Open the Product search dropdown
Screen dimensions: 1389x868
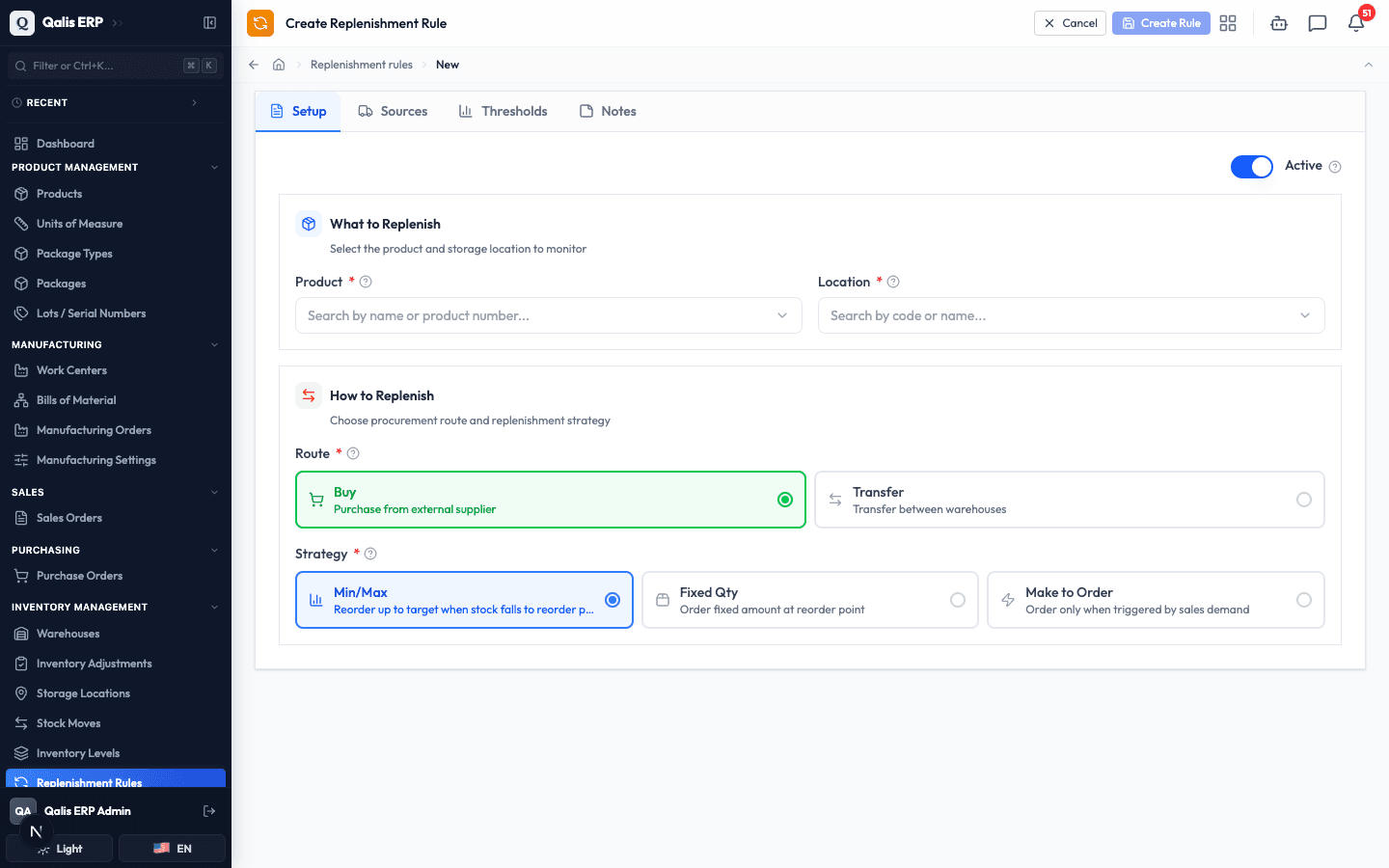549,315
